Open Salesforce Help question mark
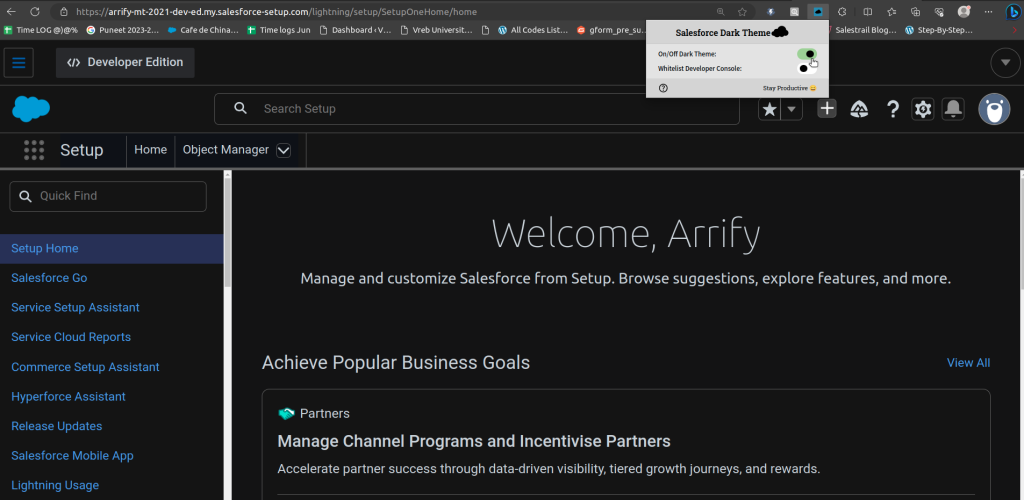 pyautogui.click(x=893, y=109)
